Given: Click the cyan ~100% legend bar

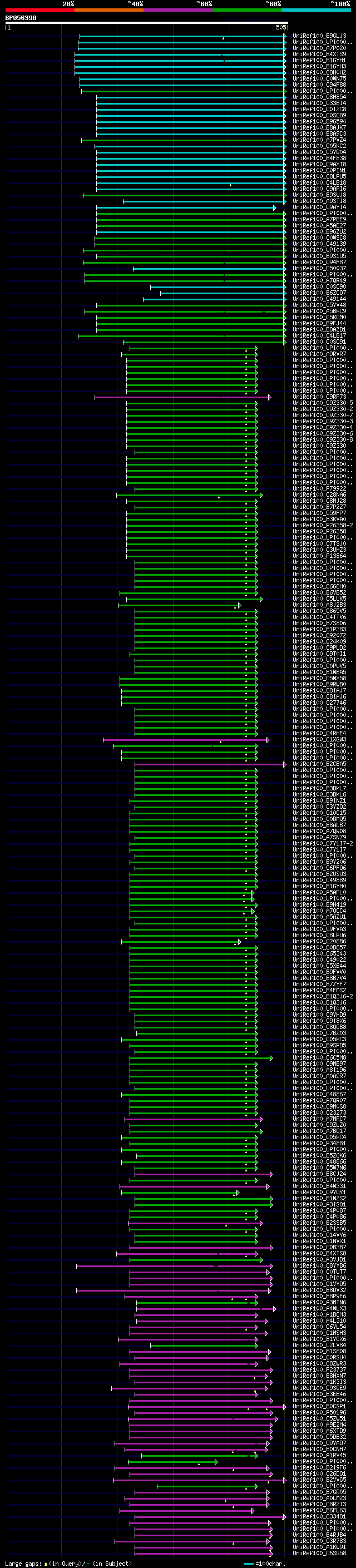Looking at the screenshot, I should tap(316, 10).
